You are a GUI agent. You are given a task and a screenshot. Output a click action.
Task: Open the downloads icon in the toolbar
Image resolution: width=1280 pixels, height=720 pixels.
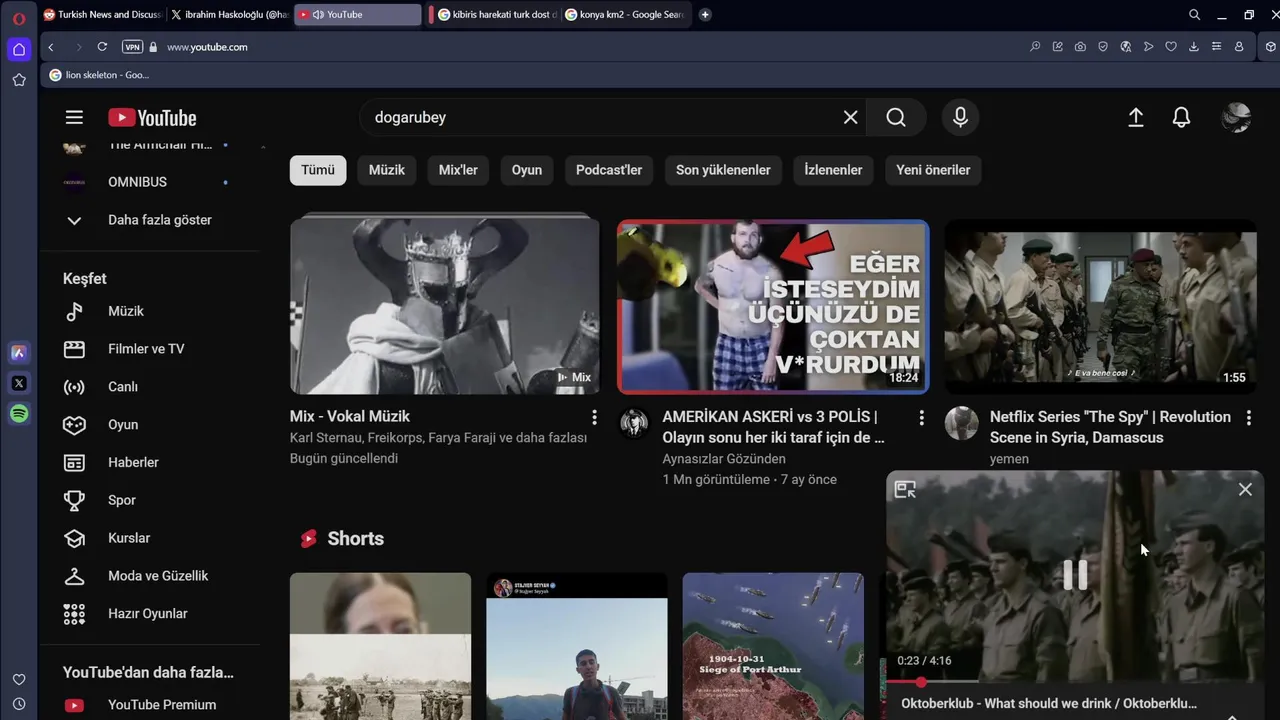1194,47
